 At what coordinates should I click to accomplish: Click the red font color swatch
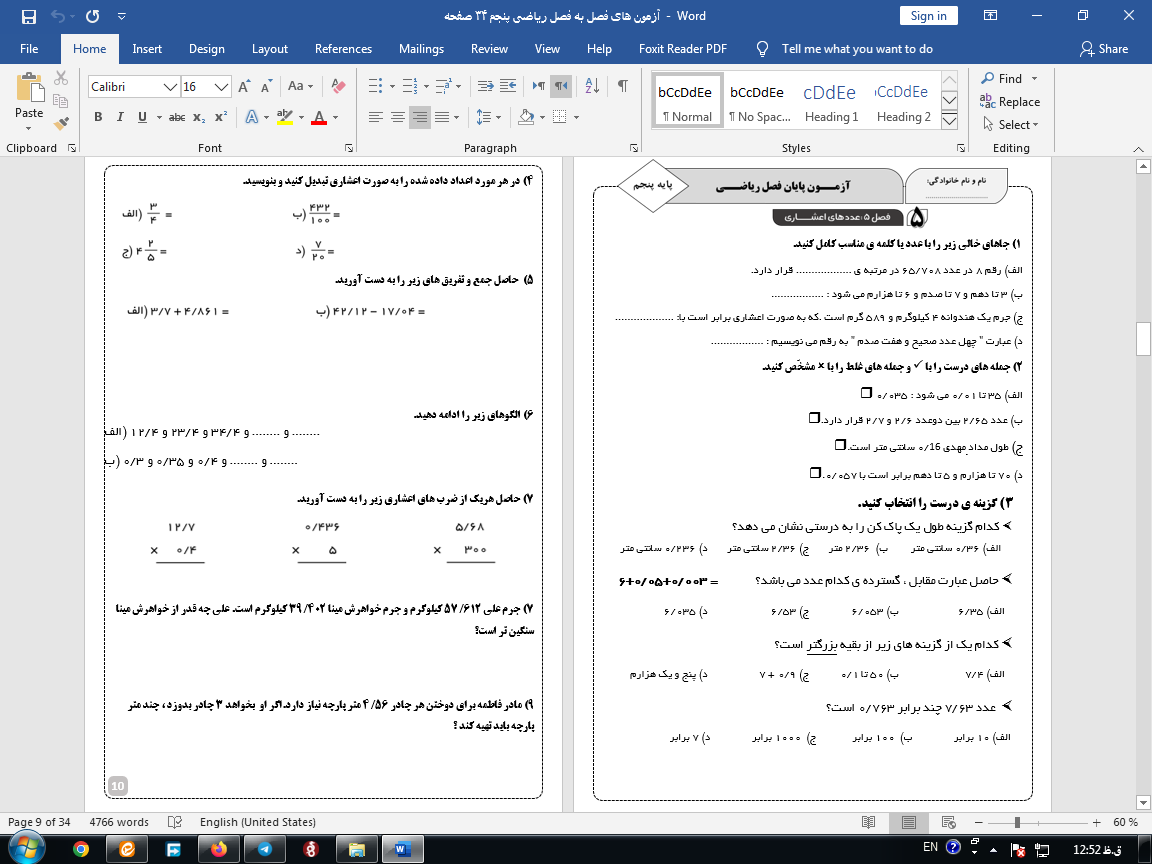319,118
